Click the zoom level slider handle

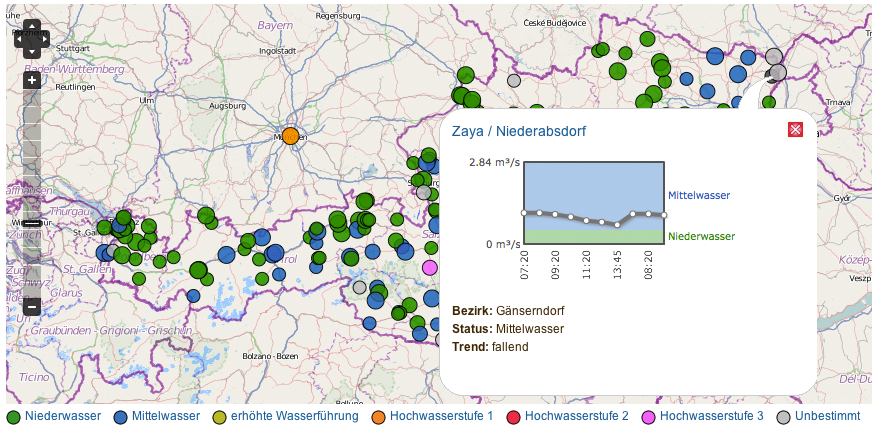click(x=32, y=222)
